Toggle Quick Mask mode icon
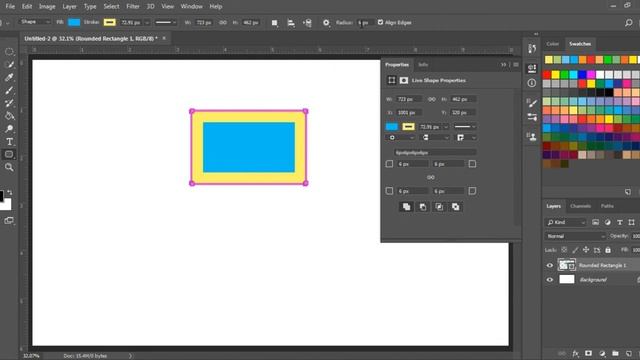640x360 pixels. click(9, 221)
